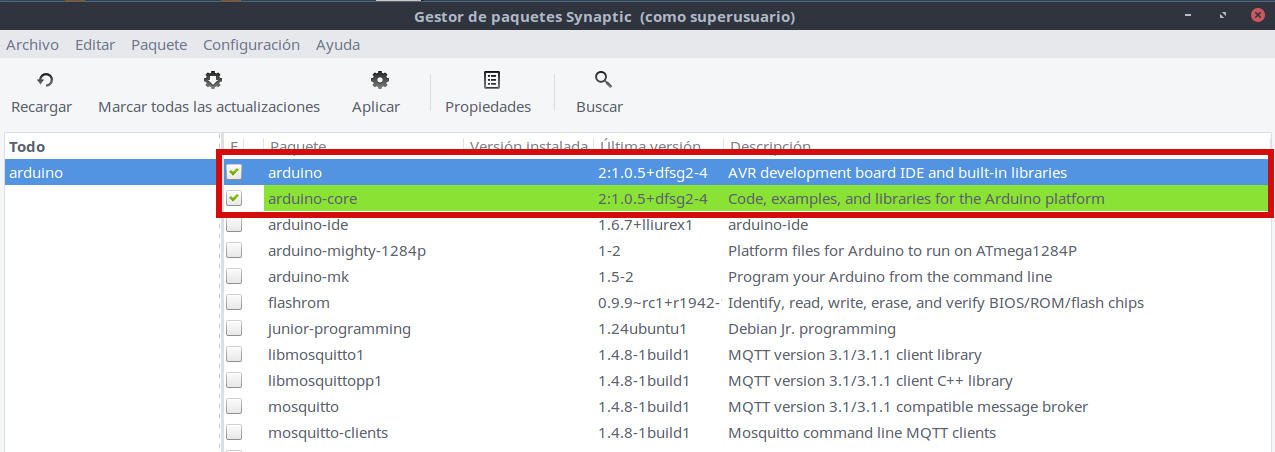Viewport: 1275px width, 452px height.
Task: Select the arduino-mighty-1284p package row
Action: [x=347, y=251]
